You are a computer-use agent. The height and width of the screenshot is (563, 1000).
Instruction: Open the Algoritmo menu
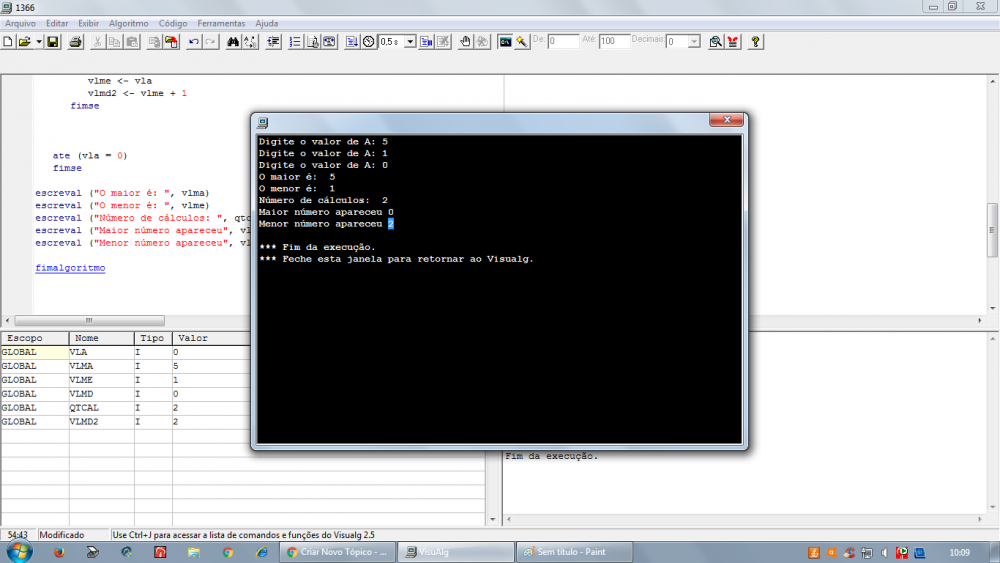point(128,22)
